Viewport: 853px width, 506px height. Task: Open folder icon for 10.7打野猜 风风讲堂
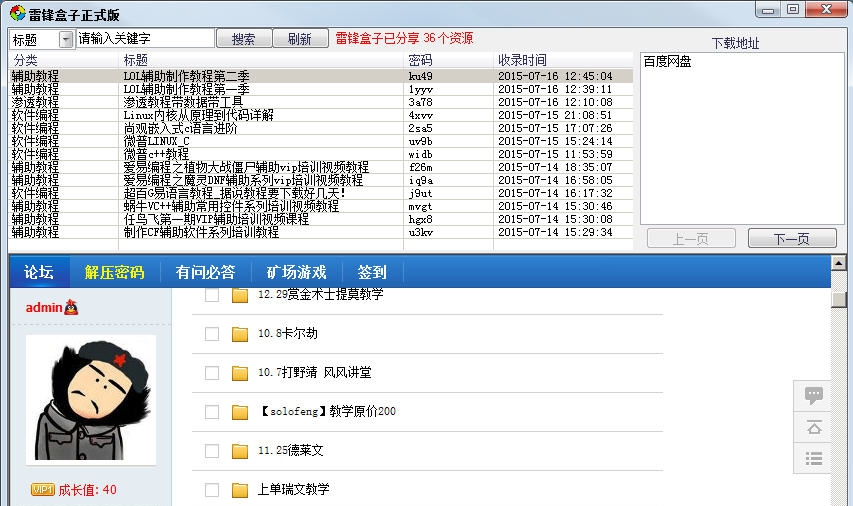pyautogui.click(x=240, y=373)
